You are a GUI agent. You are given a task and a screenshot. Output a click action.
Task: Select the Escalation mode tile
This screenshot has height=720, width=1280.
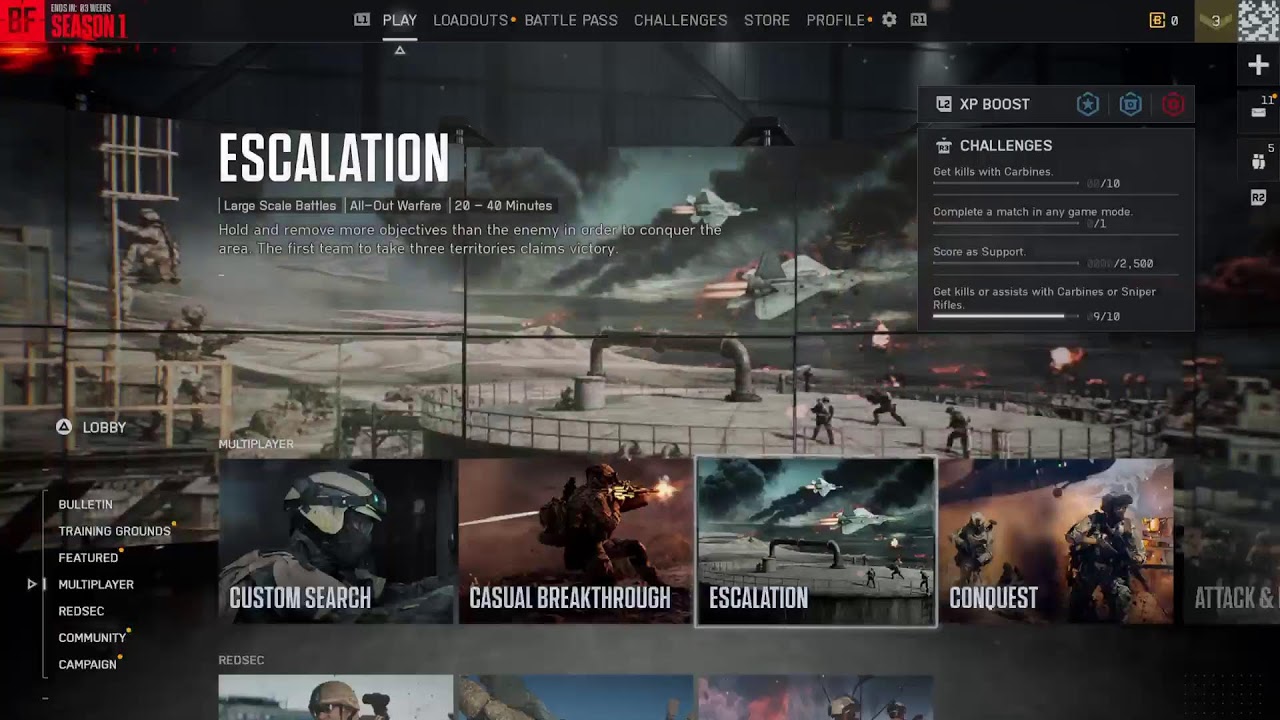(816, 541)
